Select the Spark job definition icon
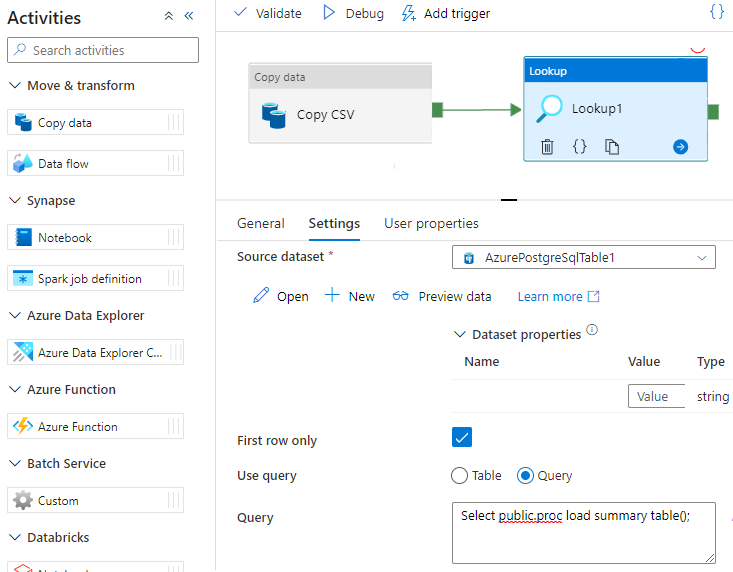Image resolution: width=733 pixels, height=572 pixels. (x=23, y=278)
